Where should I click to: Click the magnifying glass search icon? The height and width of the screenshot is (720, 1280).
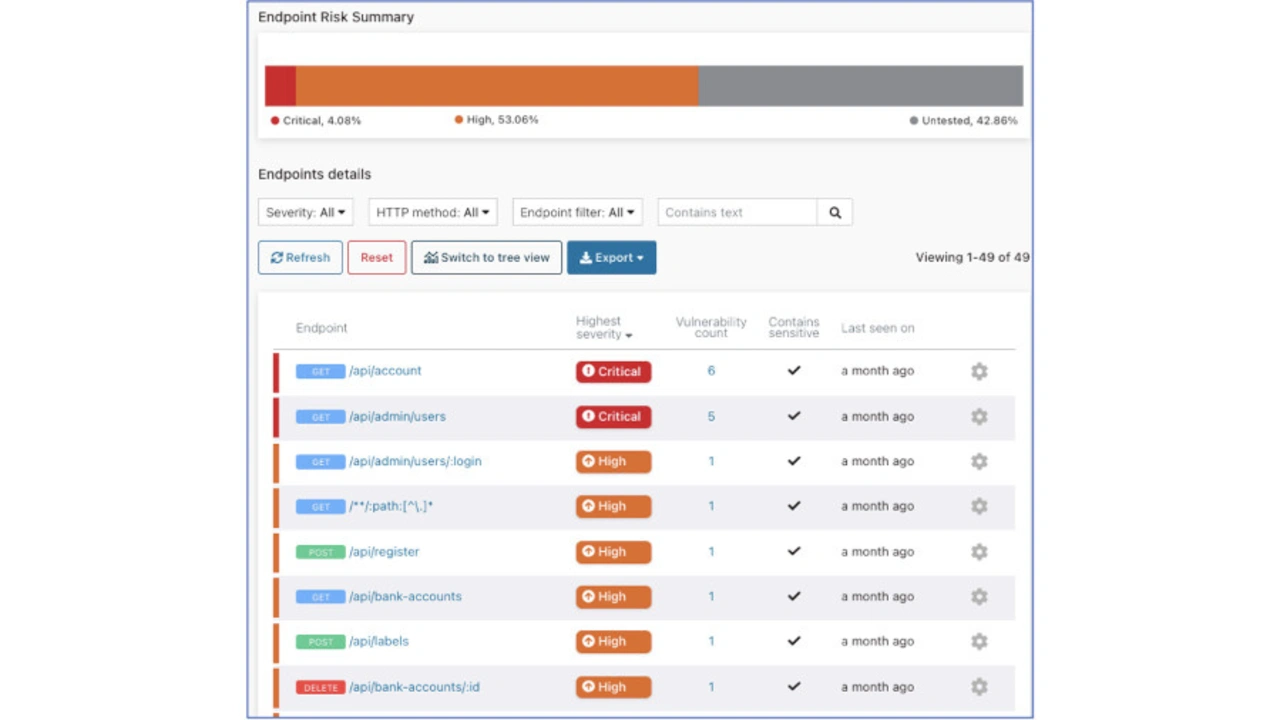pos(835,212)
